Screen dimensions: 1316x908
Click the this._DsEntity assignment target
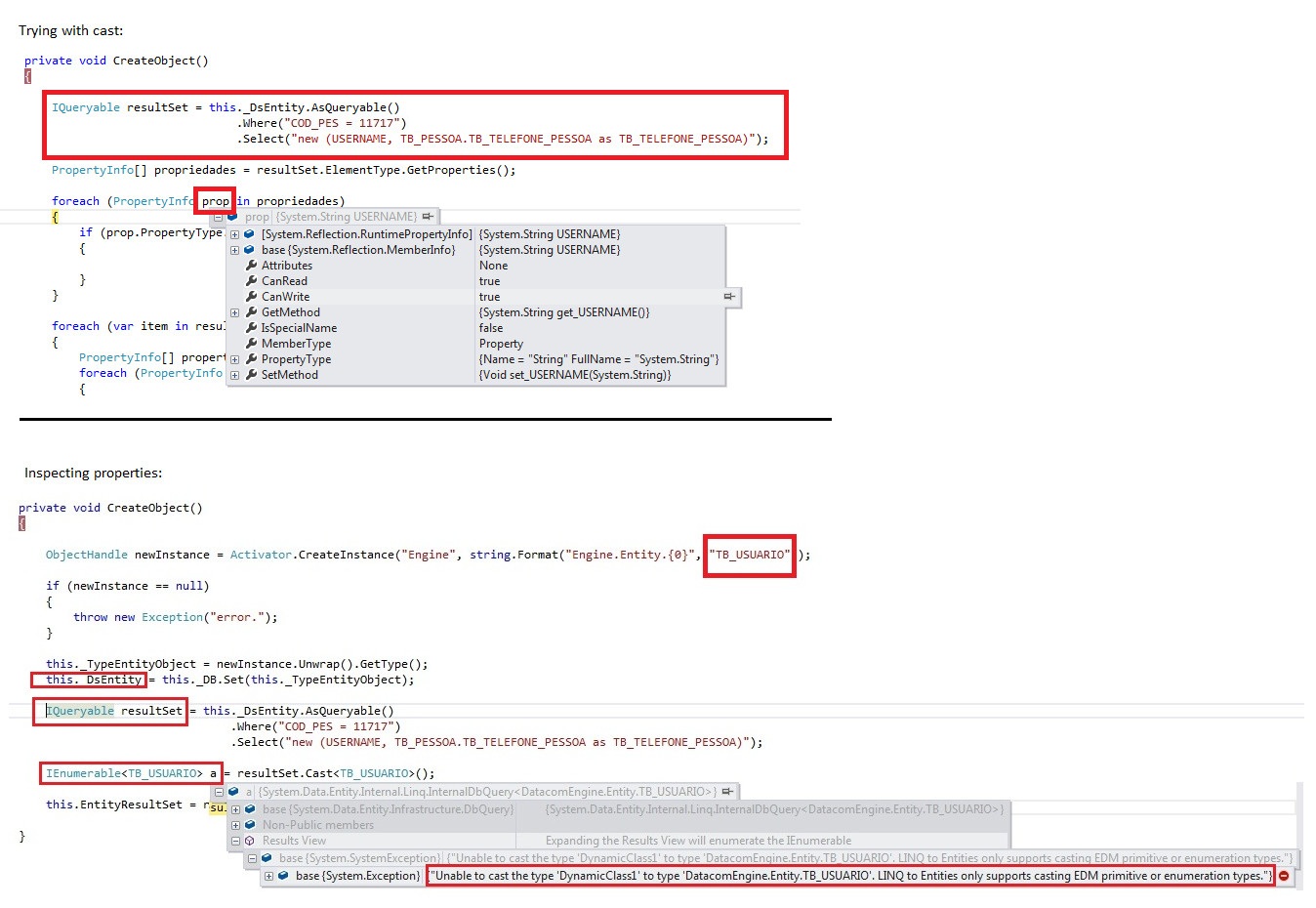[x=94, y=680]
